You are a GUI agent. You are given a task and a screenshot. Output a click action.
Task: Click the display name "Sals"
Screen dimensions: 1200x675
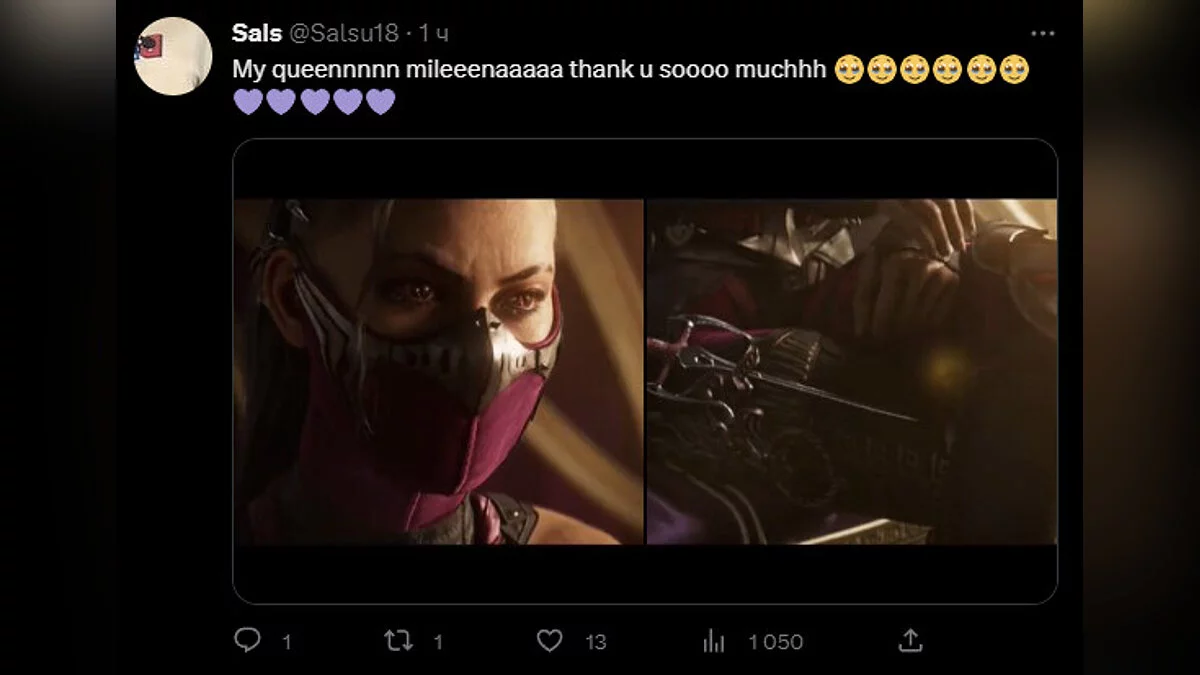[256, 33]
